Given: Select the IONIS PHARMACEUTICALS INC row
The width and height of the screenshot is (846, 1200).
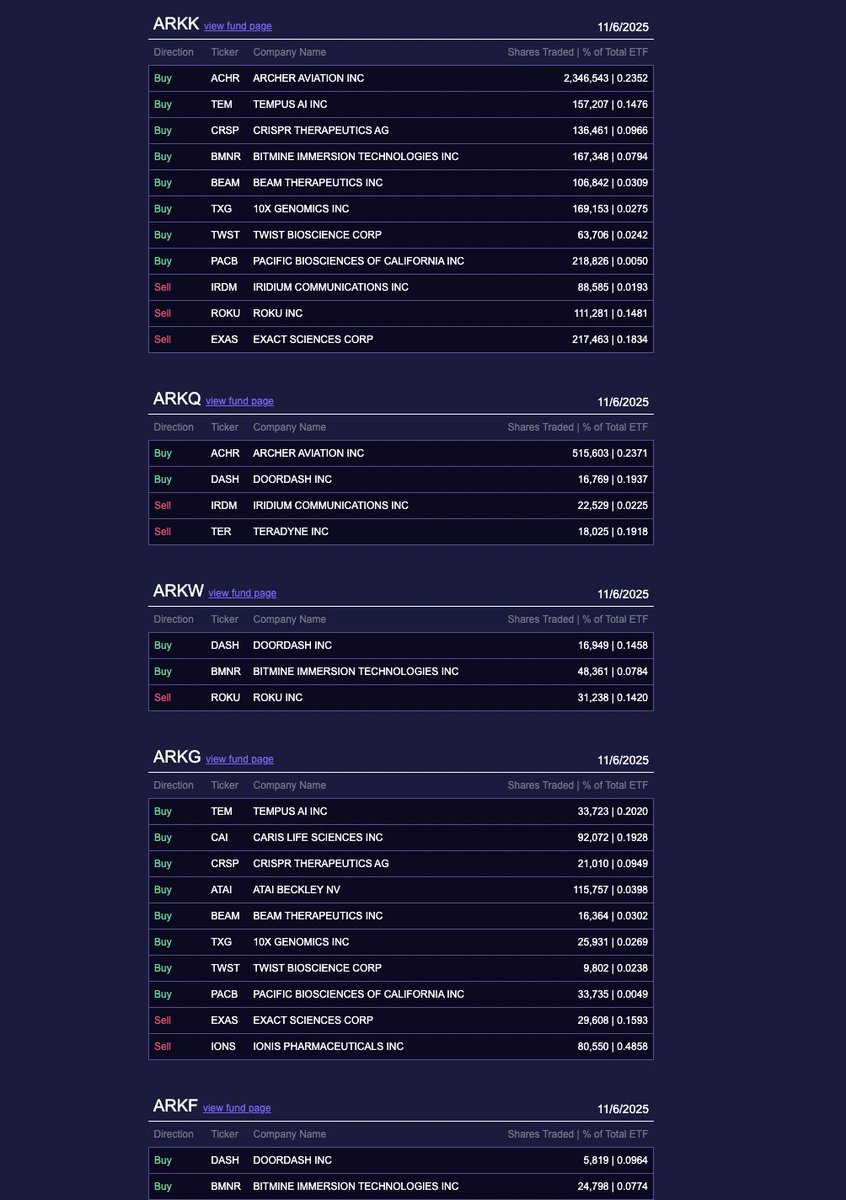Looking at the screenshot, I should [400, 1046].
